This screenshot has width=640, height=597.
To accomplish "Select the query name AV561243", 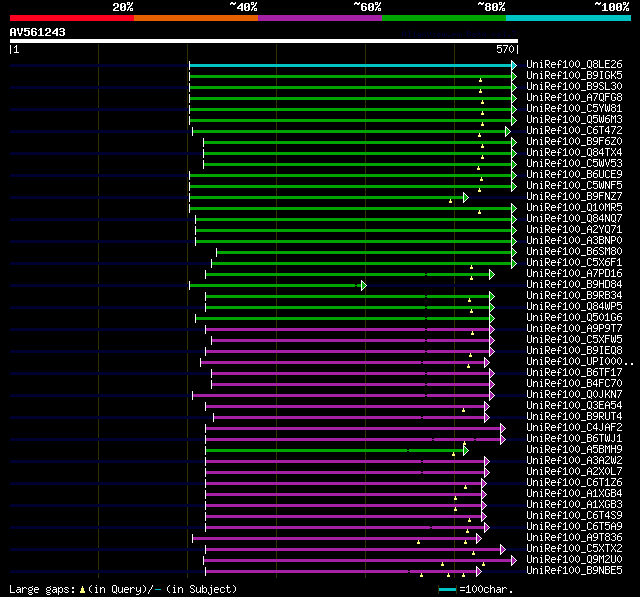I will click(x=38, y=32).
